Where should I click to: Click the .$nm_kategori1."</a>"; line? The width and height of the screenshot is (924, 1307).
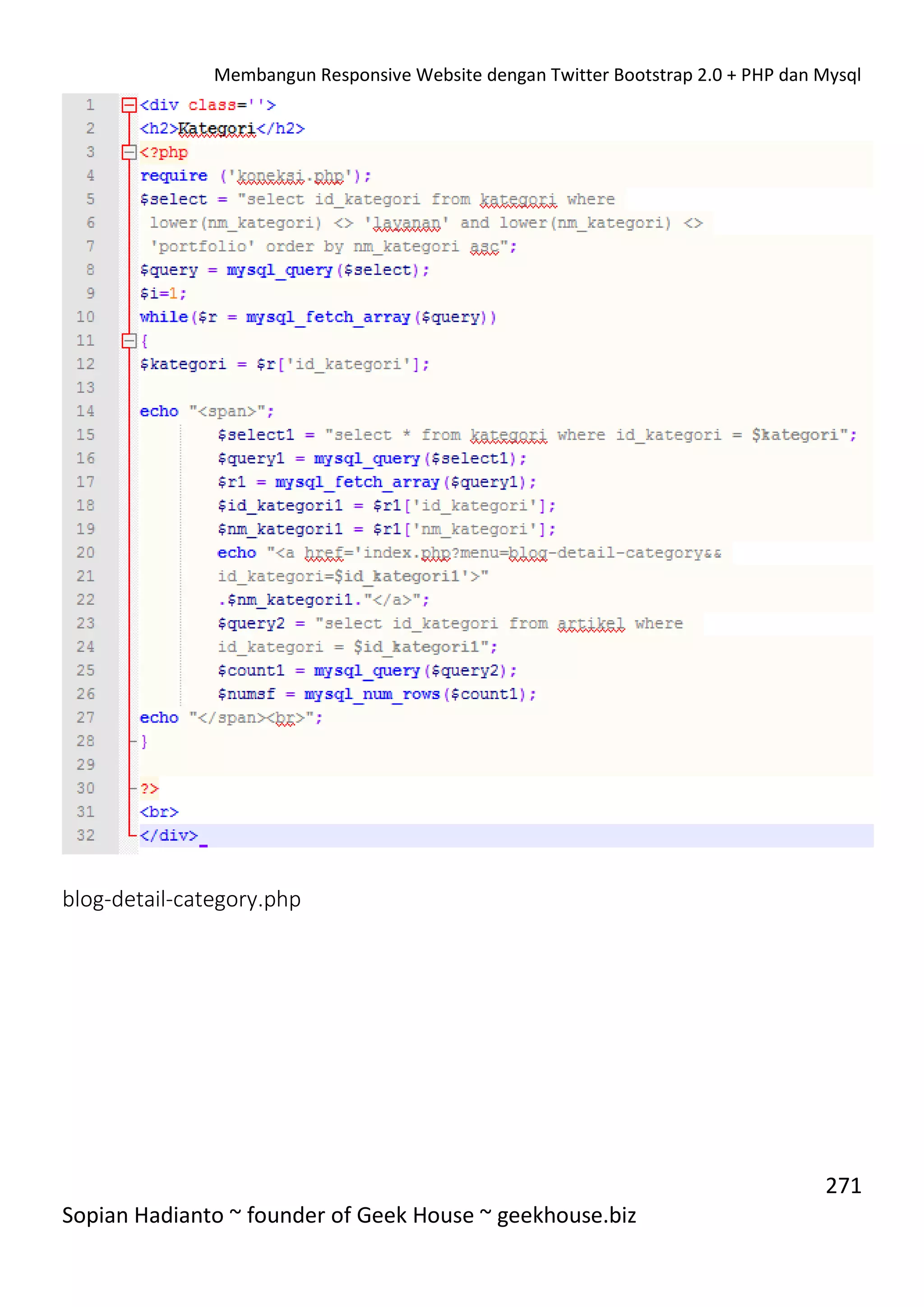pos(323,600)
